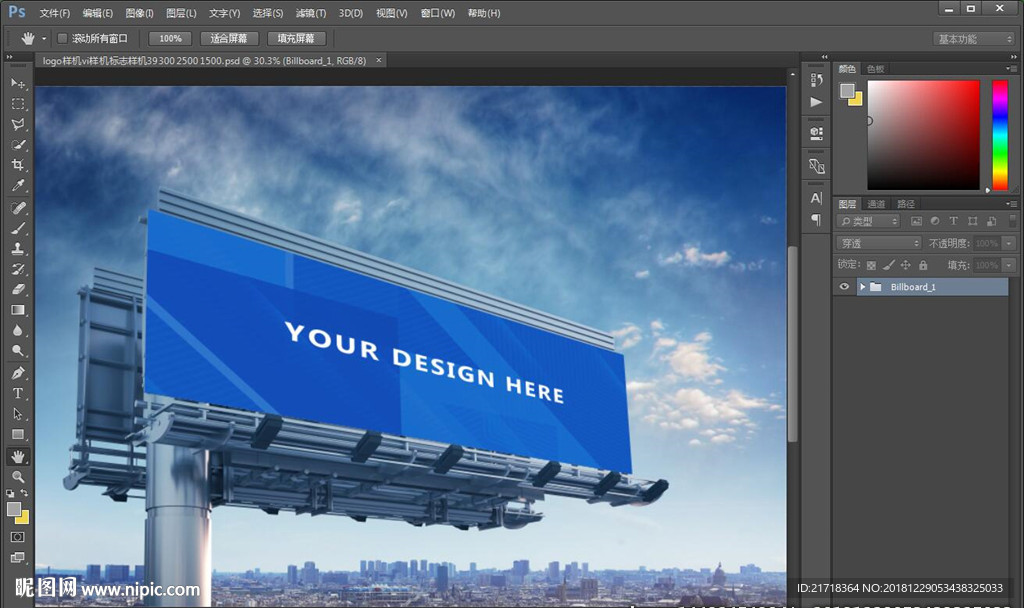Select the Crop tool
1024x608 pixels.
pyautogui.click(x=18, y=165)
